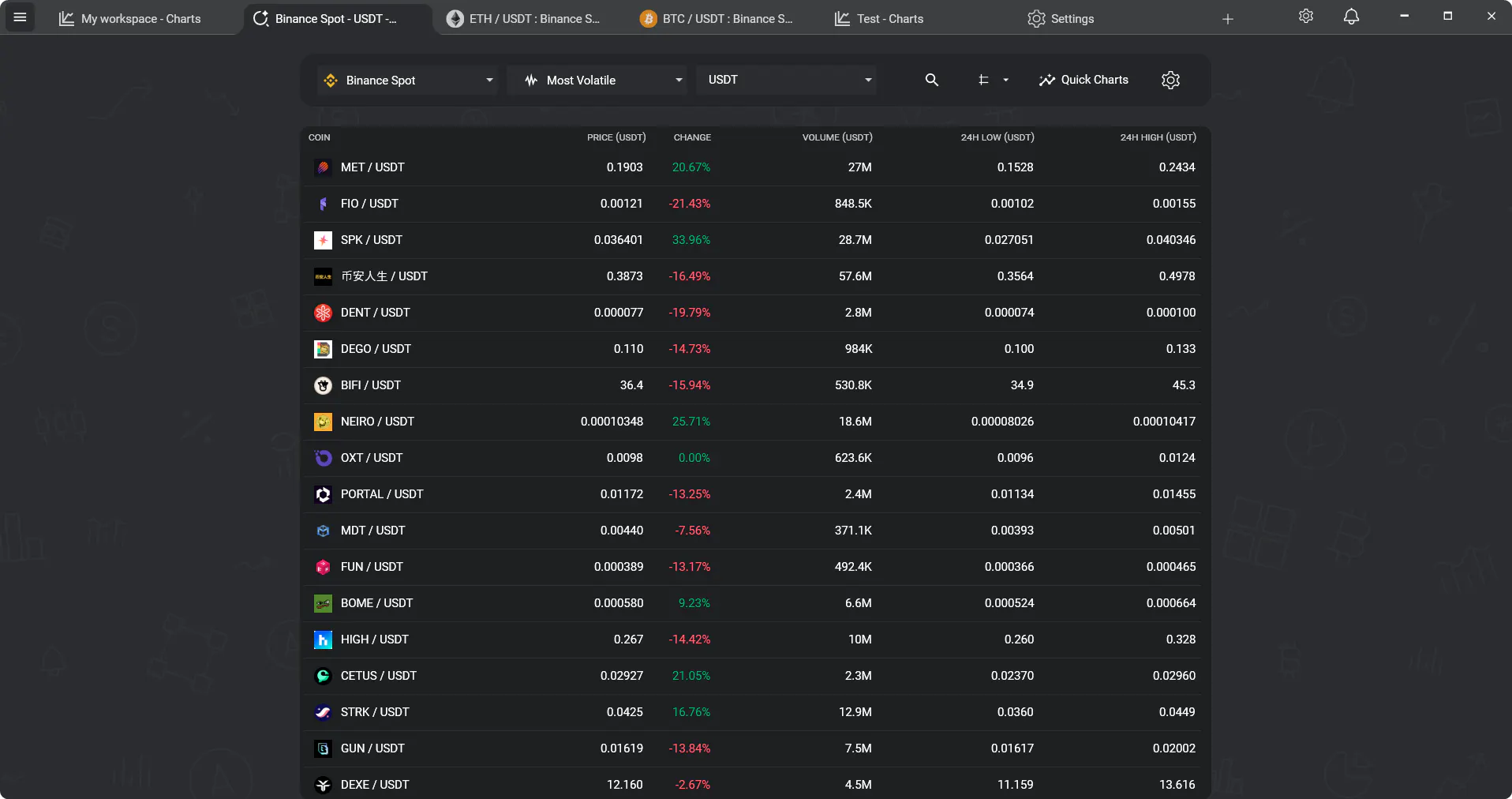Screen dimensions: 1512x799
Task: Click the GUN coin icon
Action: 323,748
